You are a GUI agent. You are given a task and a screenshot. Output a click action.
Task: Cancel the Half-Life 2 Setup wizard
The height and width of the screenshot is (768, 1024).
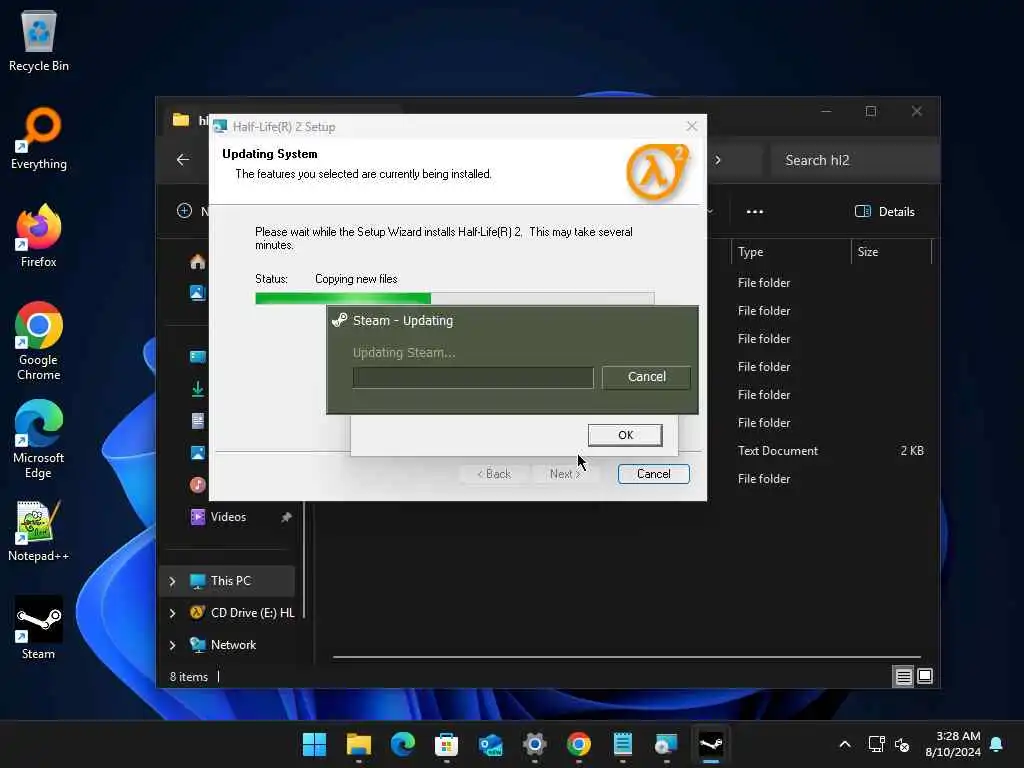point(654,474)
